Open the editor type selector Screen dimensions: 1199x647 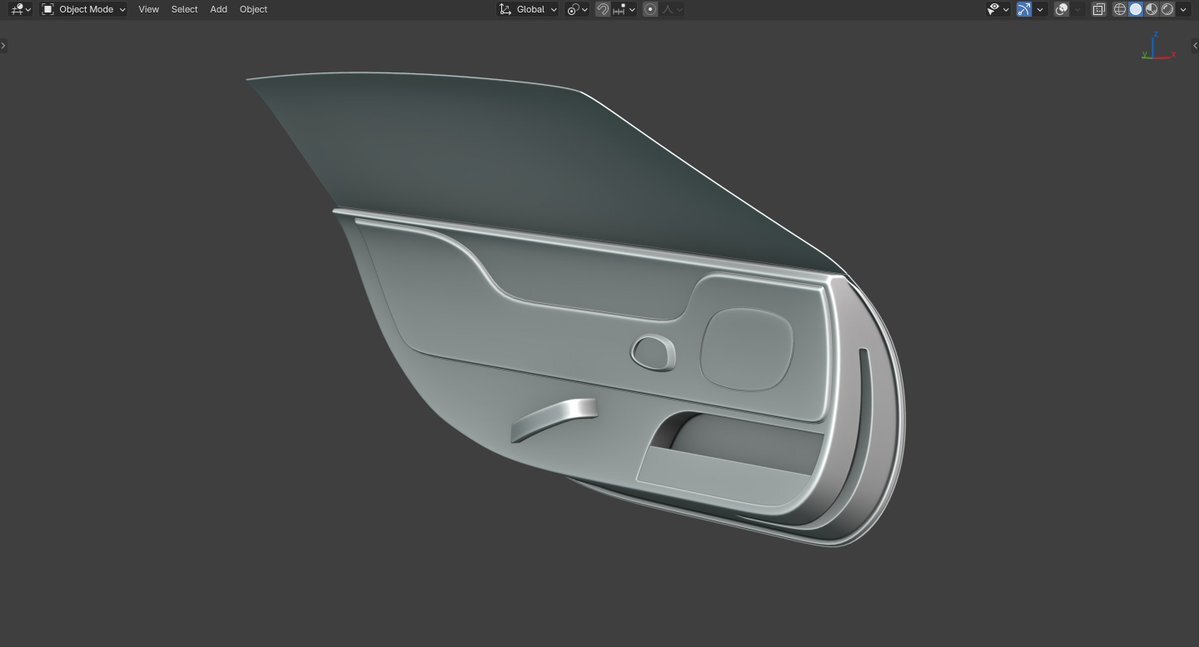20,9
